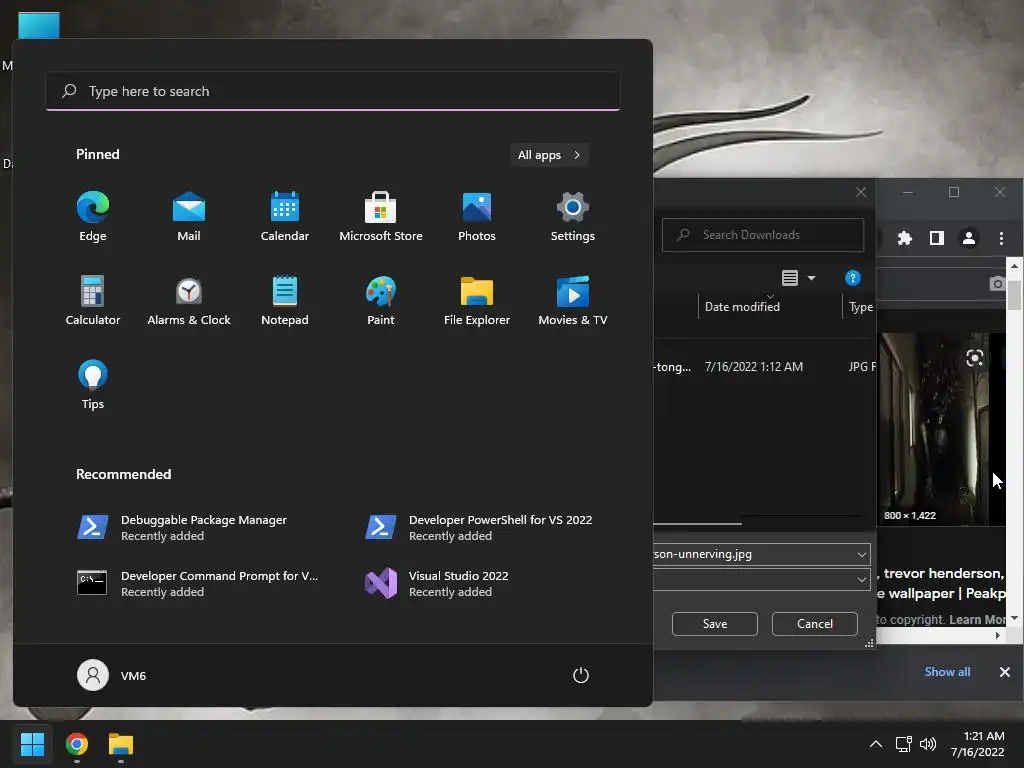Viewport: 1024px width, 768px height.
Task: Click the Windows Start button on taskbar
Action: click(x=32, y=744)
